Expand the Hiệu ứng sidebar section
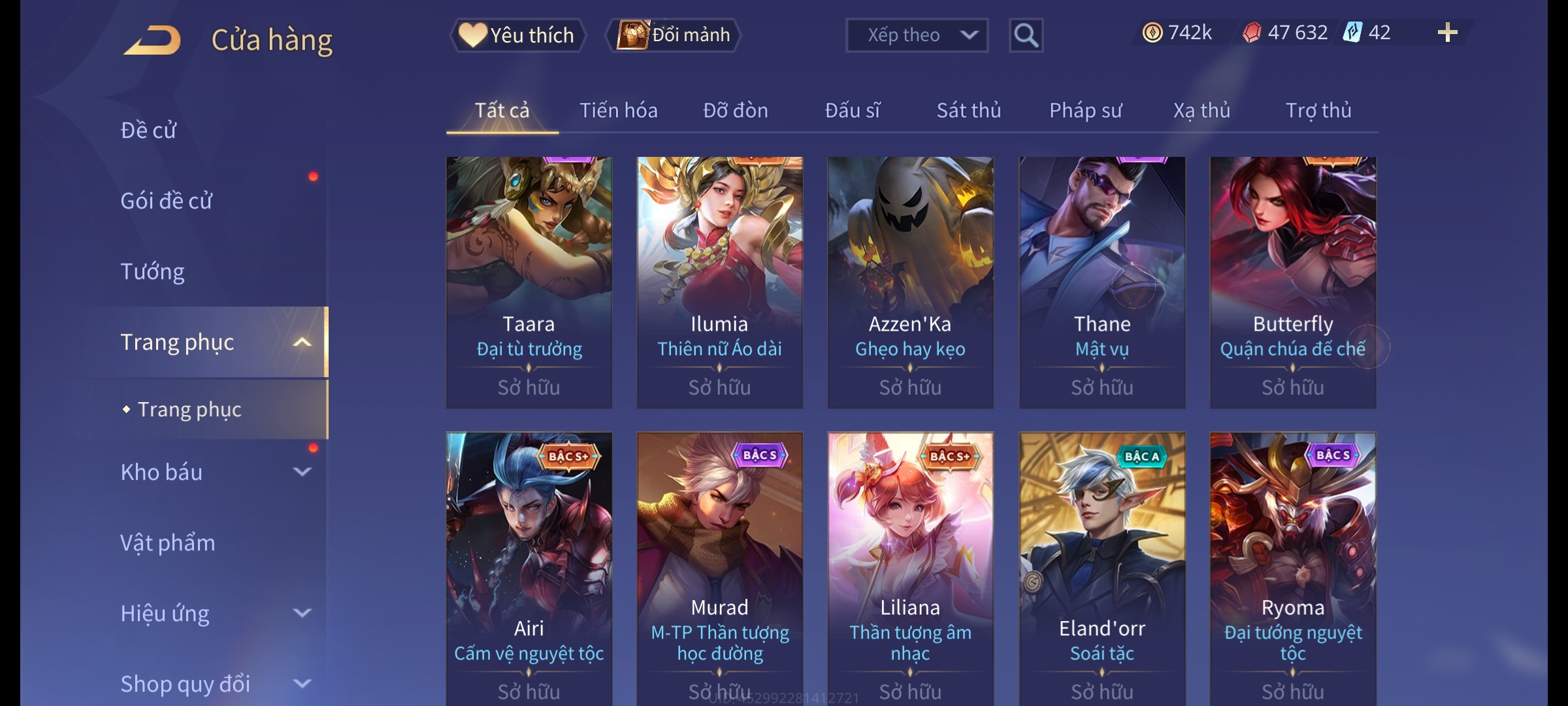This screenshot has height=706, width=1568. point(302,613)
